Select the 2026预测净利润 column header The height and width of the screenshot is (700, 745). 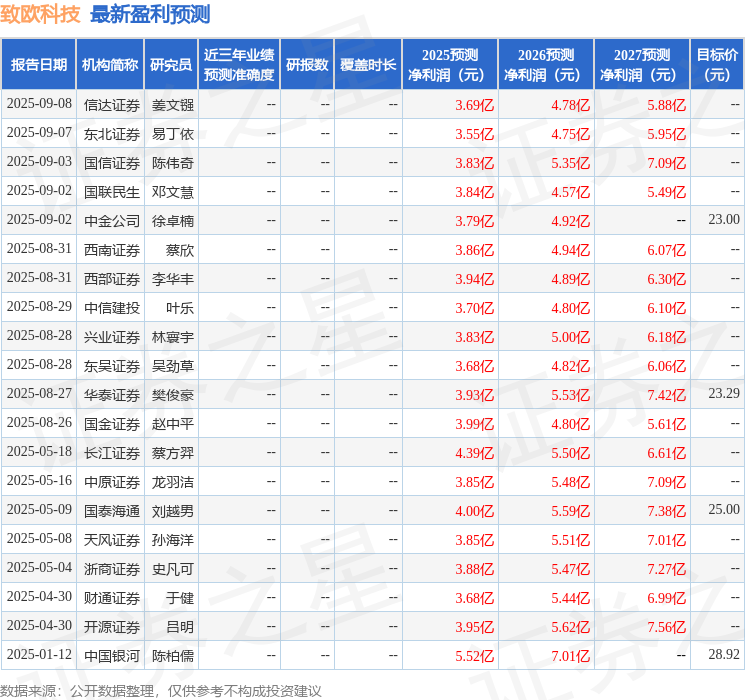coord(546,65)
